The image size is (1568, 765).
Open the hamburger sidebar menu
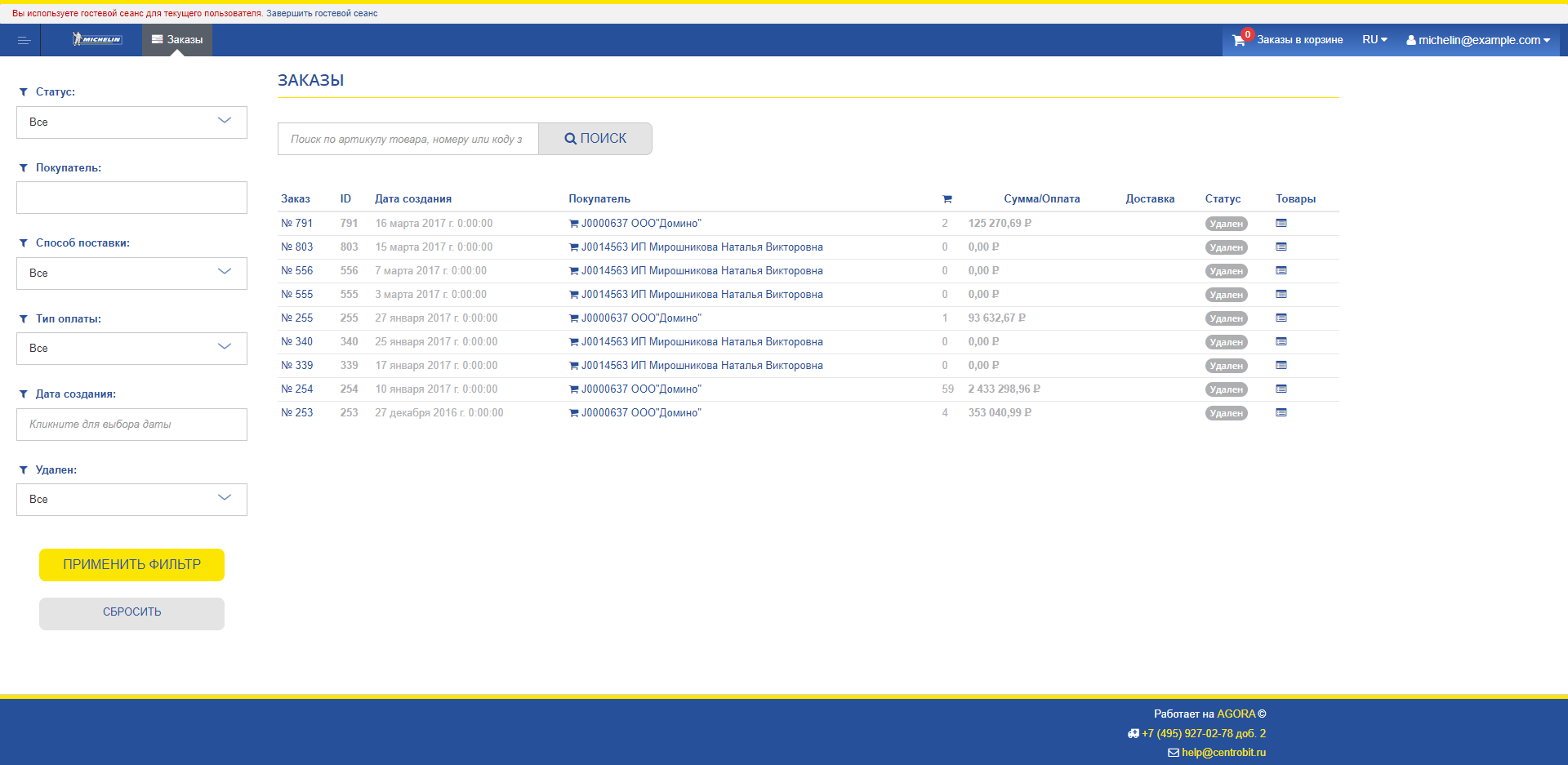coord(24,40)
